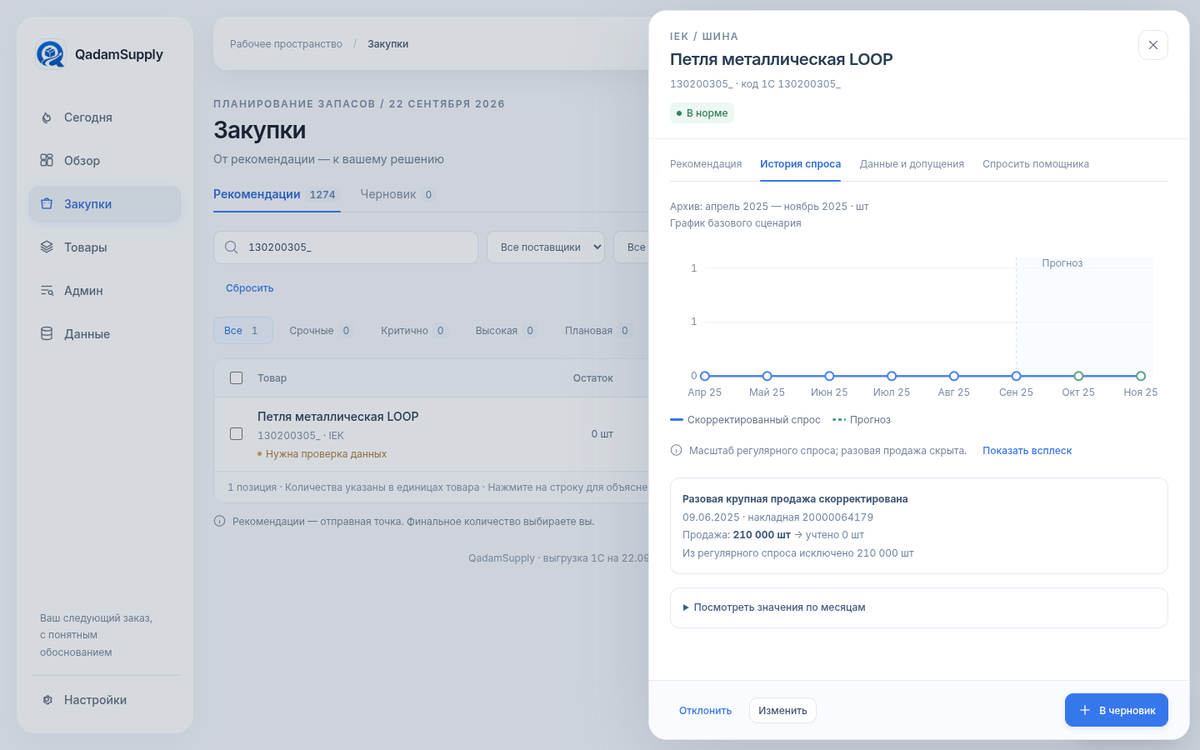Open the Настройки gear icon
Screen dimensions: 1200x750
click(47, 700)
